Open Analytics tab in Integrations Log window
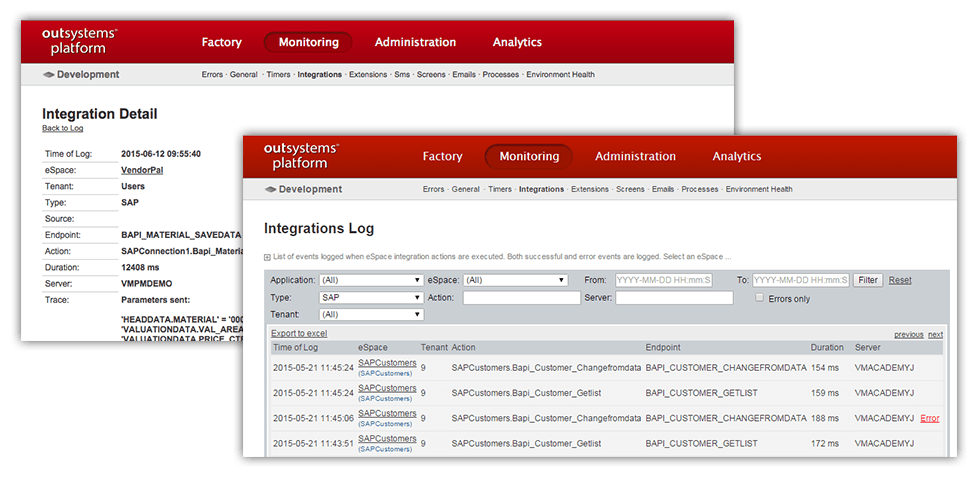Screen dimensions: 980x479 click(737, 156)
